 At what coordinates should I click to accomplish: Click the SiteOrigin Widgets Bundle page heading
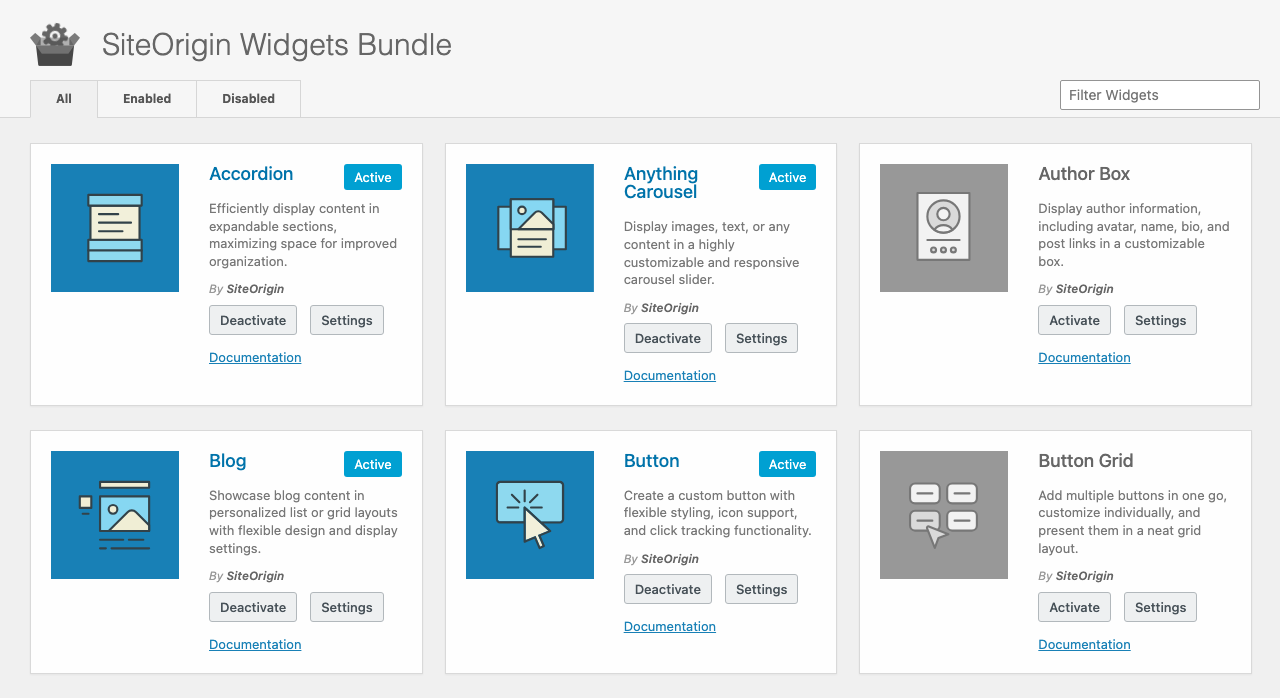tap(277, 45)
